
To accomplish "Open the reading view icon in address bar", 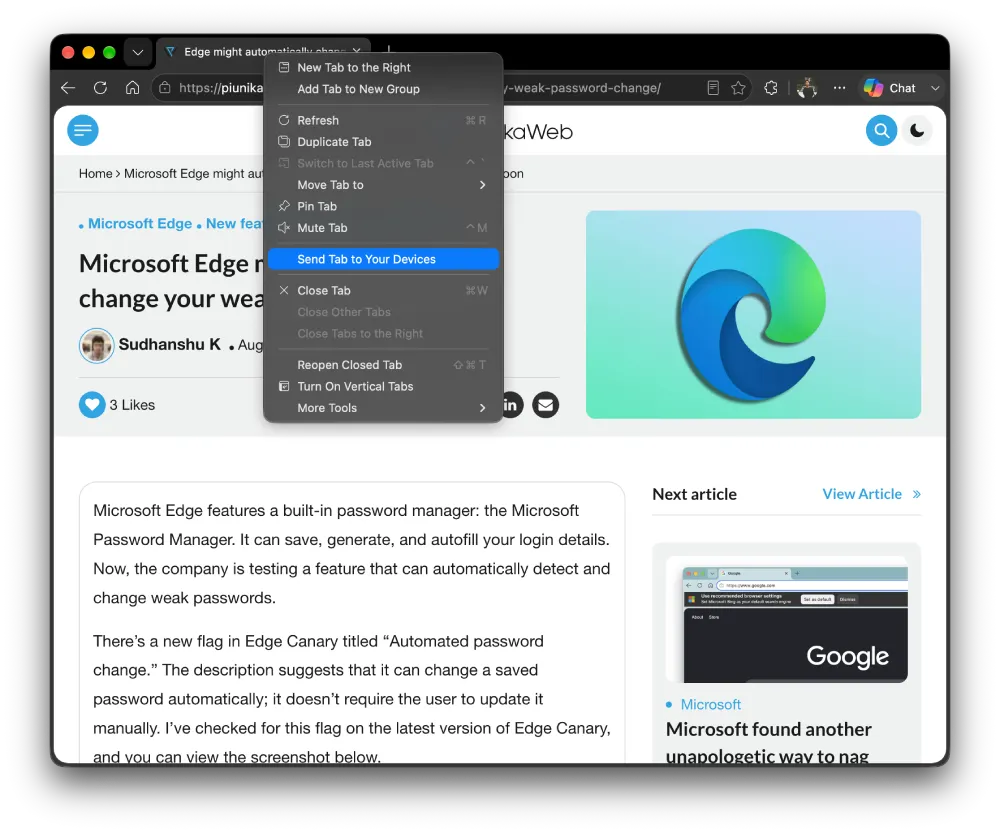I will [x=713, y=88].
